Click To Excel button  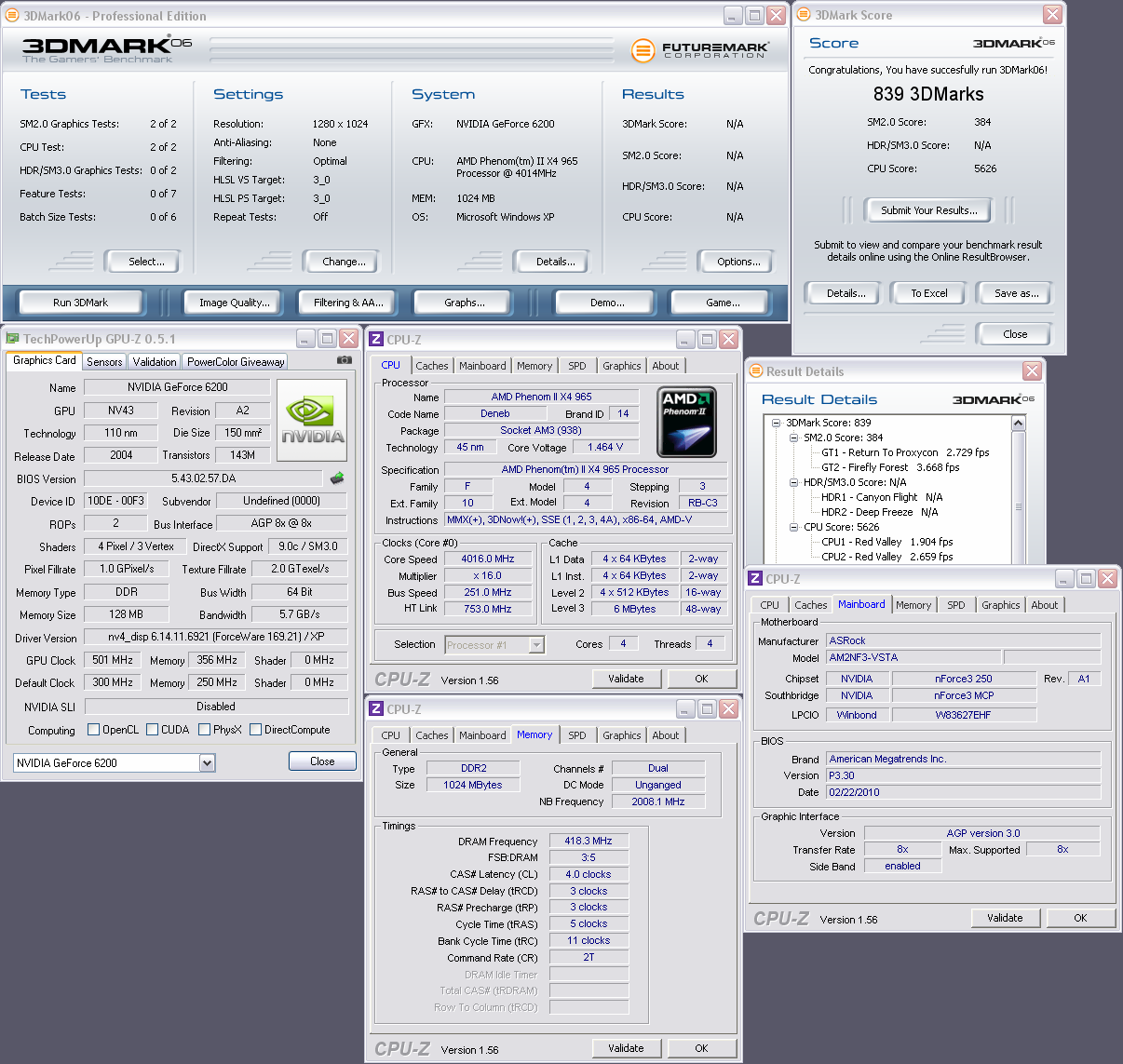pyautogui.click(x=929, y=293)
